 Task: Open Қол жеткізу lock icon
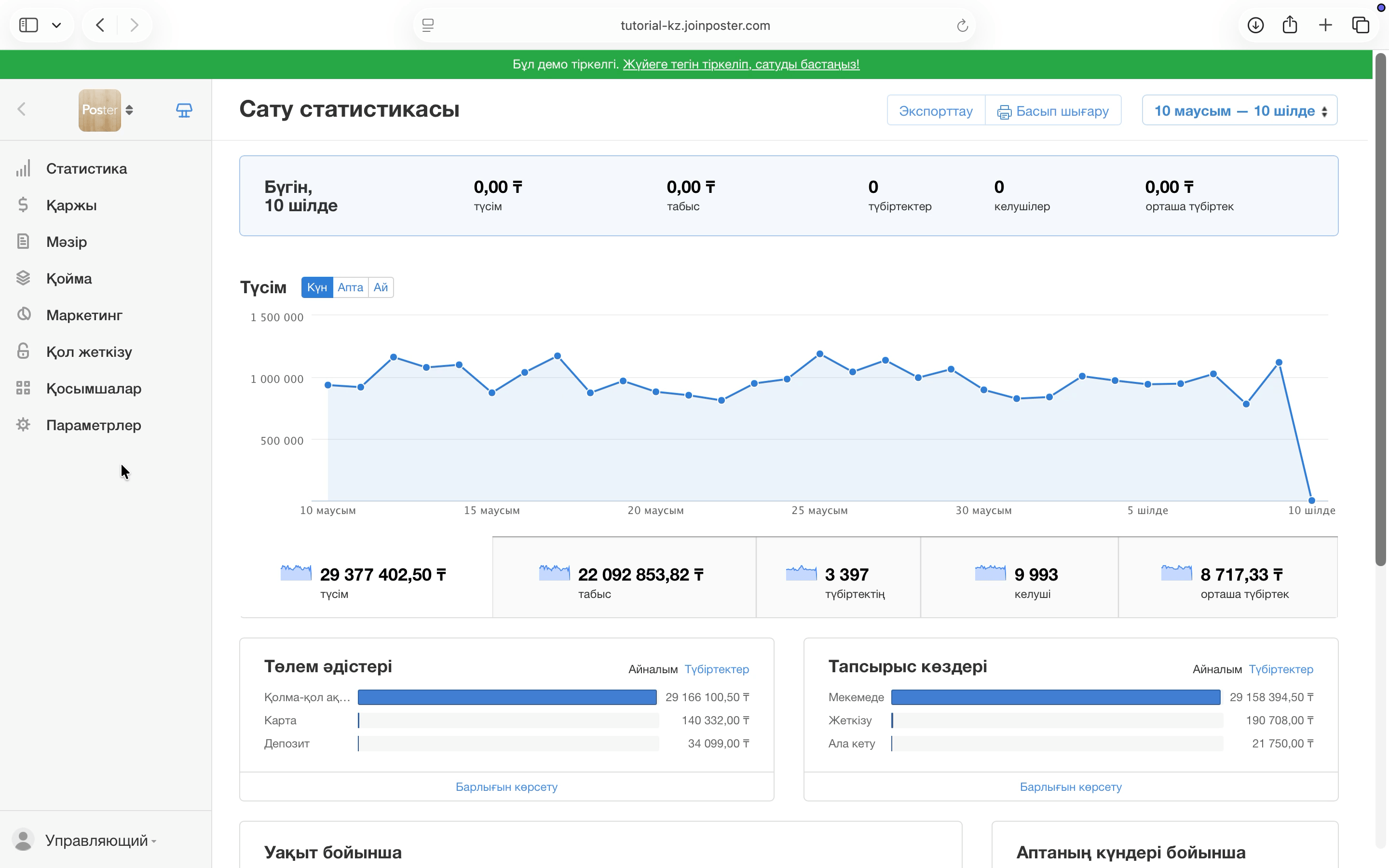pos(23,351)
